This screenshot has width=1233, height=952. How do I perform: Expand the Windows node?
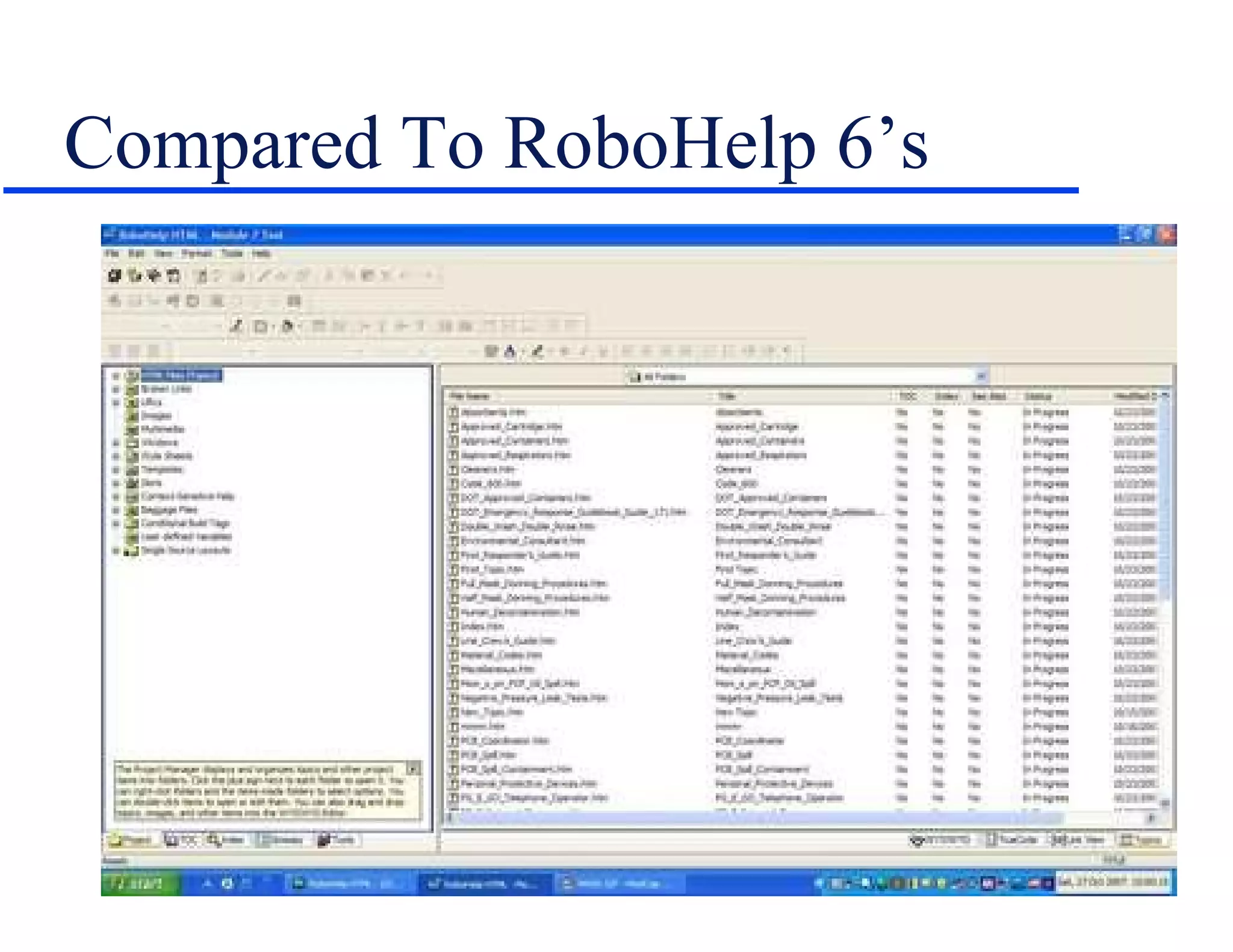116,443
